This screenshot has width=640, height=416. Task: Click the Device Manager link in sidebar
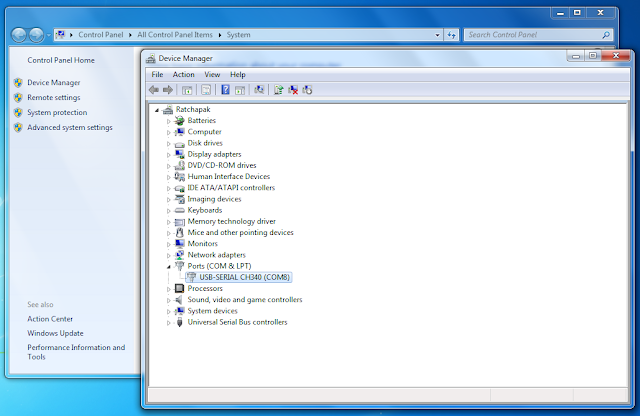click(53, 82)
